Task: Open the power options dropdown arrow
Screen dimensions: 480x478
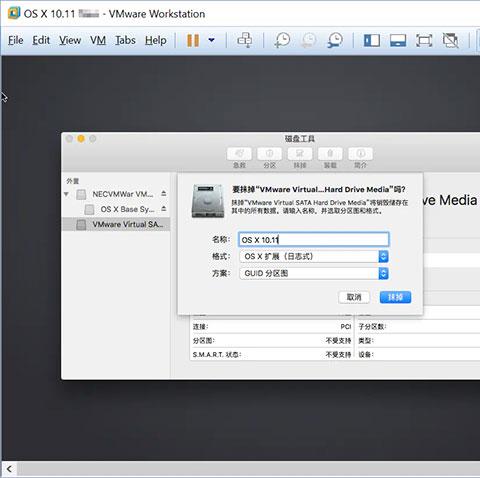Action: coord(211,40)
